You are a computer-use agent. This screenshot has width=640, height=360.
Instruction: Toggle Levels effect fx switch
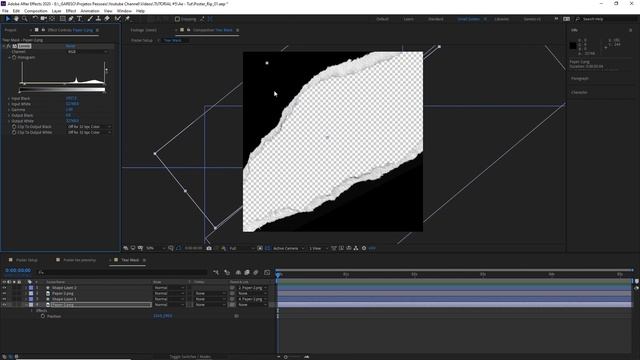pos(9,46)
